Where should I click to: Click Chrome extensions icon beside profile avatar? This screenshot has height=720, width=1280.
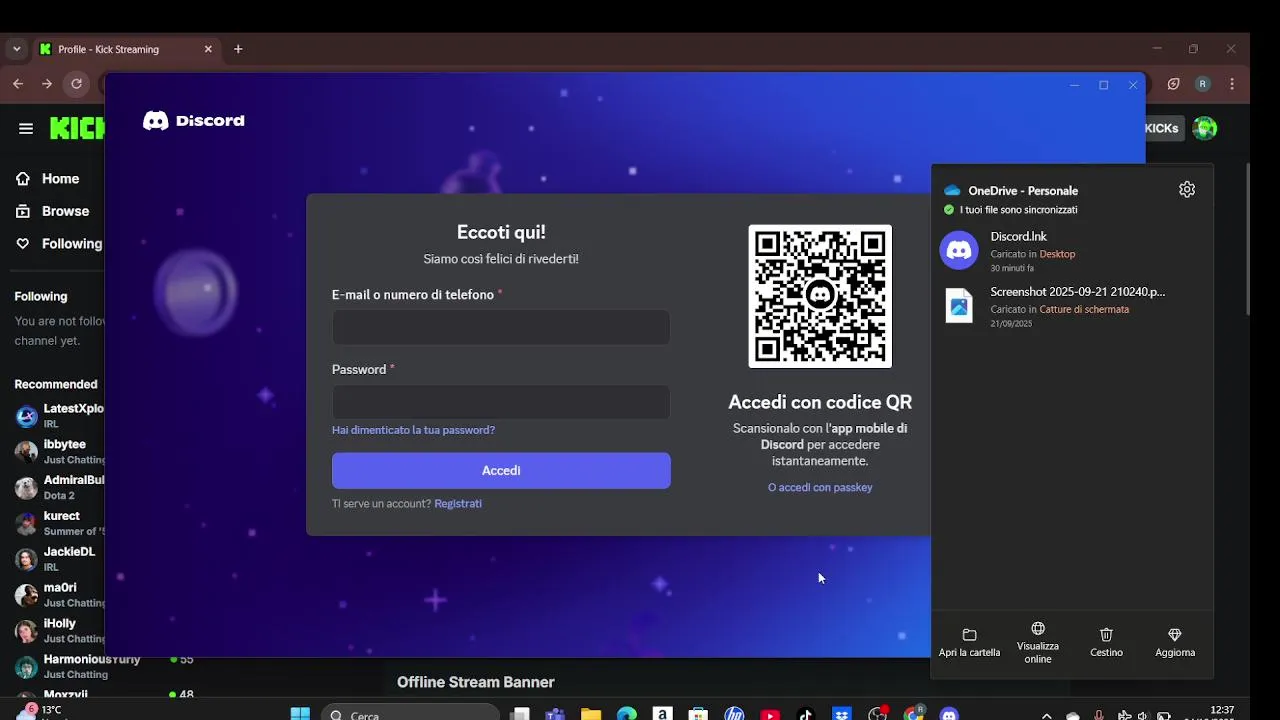(1174, 84)
